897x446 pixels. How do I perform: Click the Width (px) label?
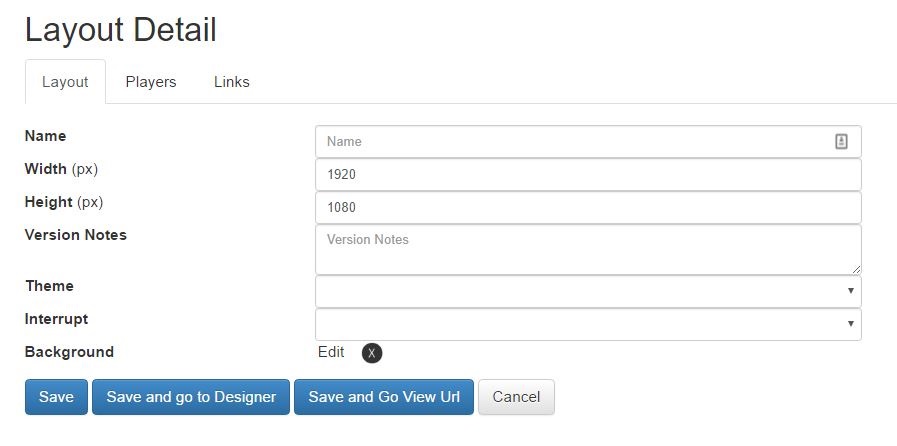click(61, 169)
